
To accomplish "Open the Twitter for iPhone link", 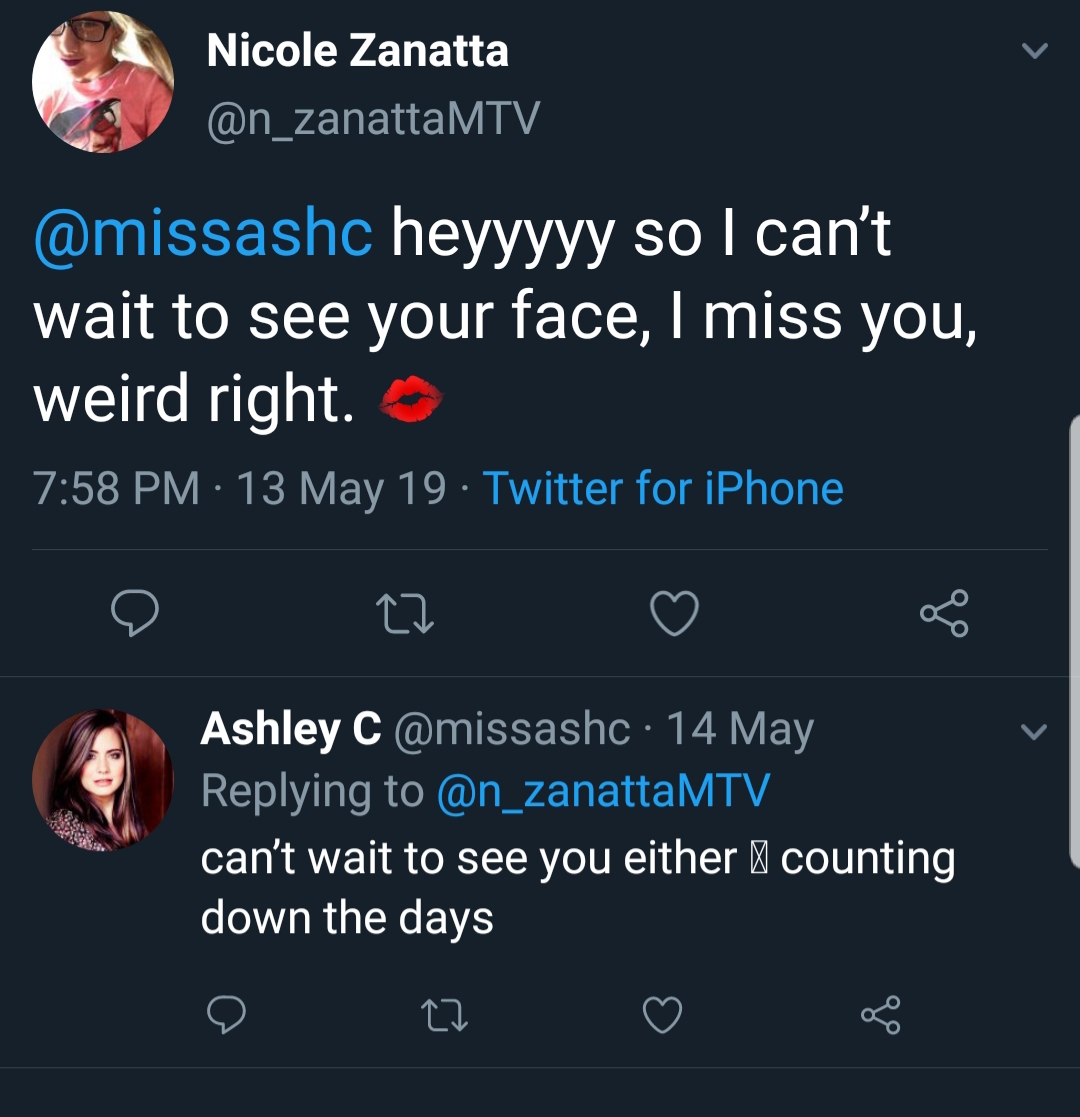I will [663, 489].
